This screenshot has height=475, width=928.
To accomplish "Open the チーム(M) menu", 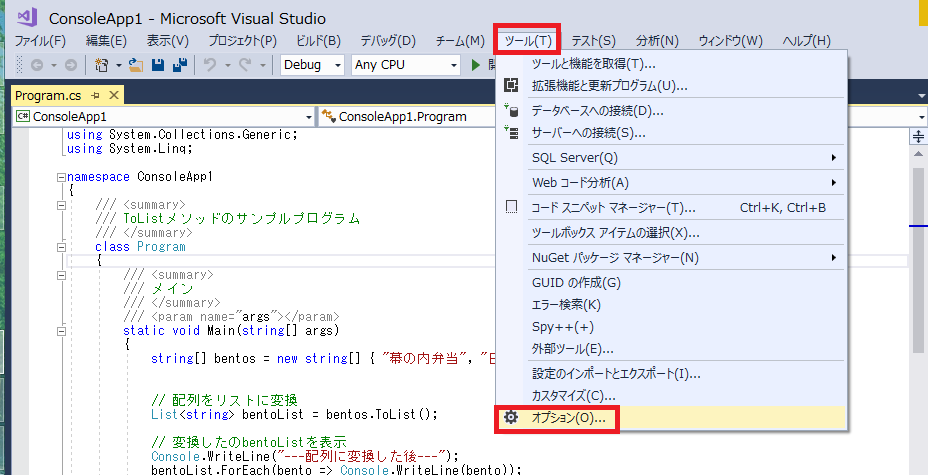I will 460,41.
